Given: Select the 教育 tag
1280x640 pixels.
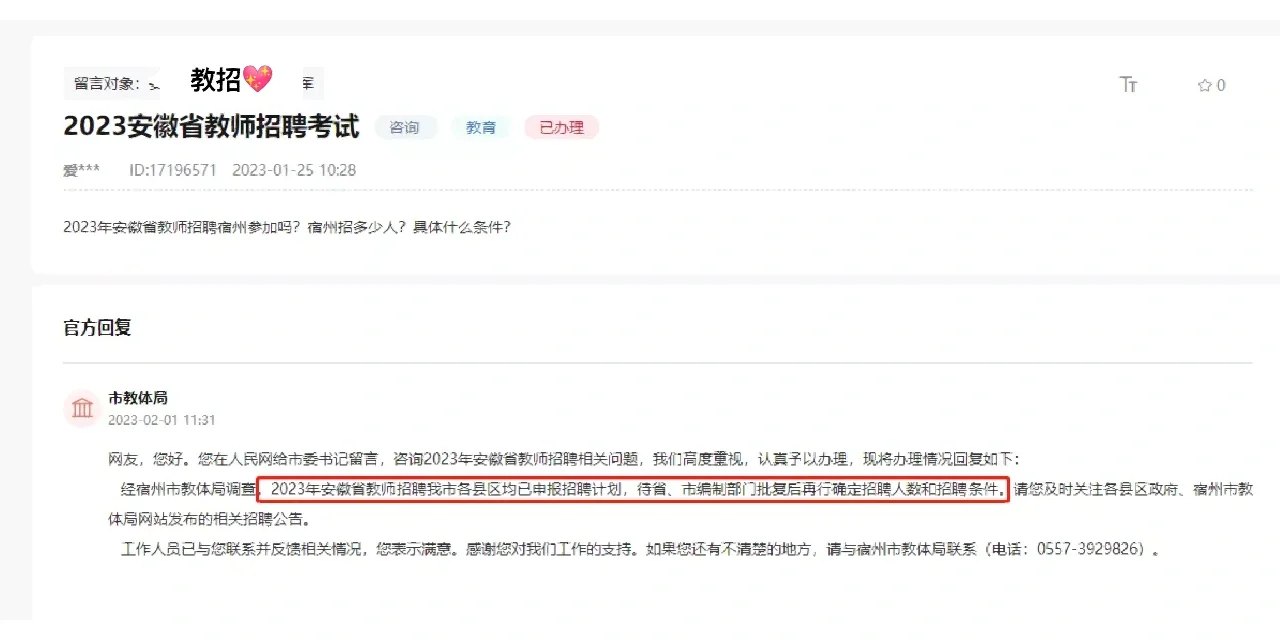Looking at the screenshot, I should pos(481,128).
